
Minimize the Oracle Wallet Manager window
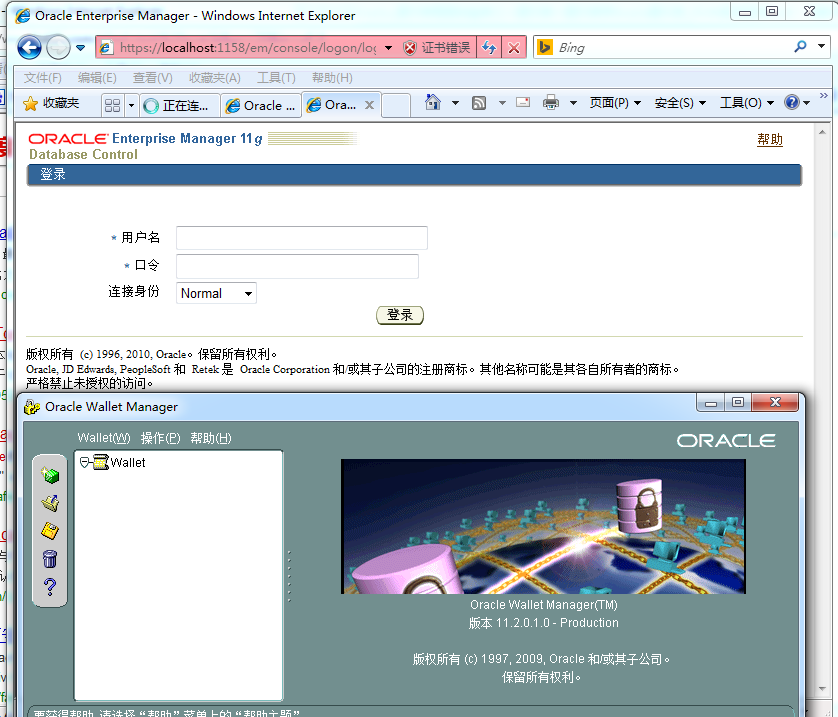(x=711, y=403)
